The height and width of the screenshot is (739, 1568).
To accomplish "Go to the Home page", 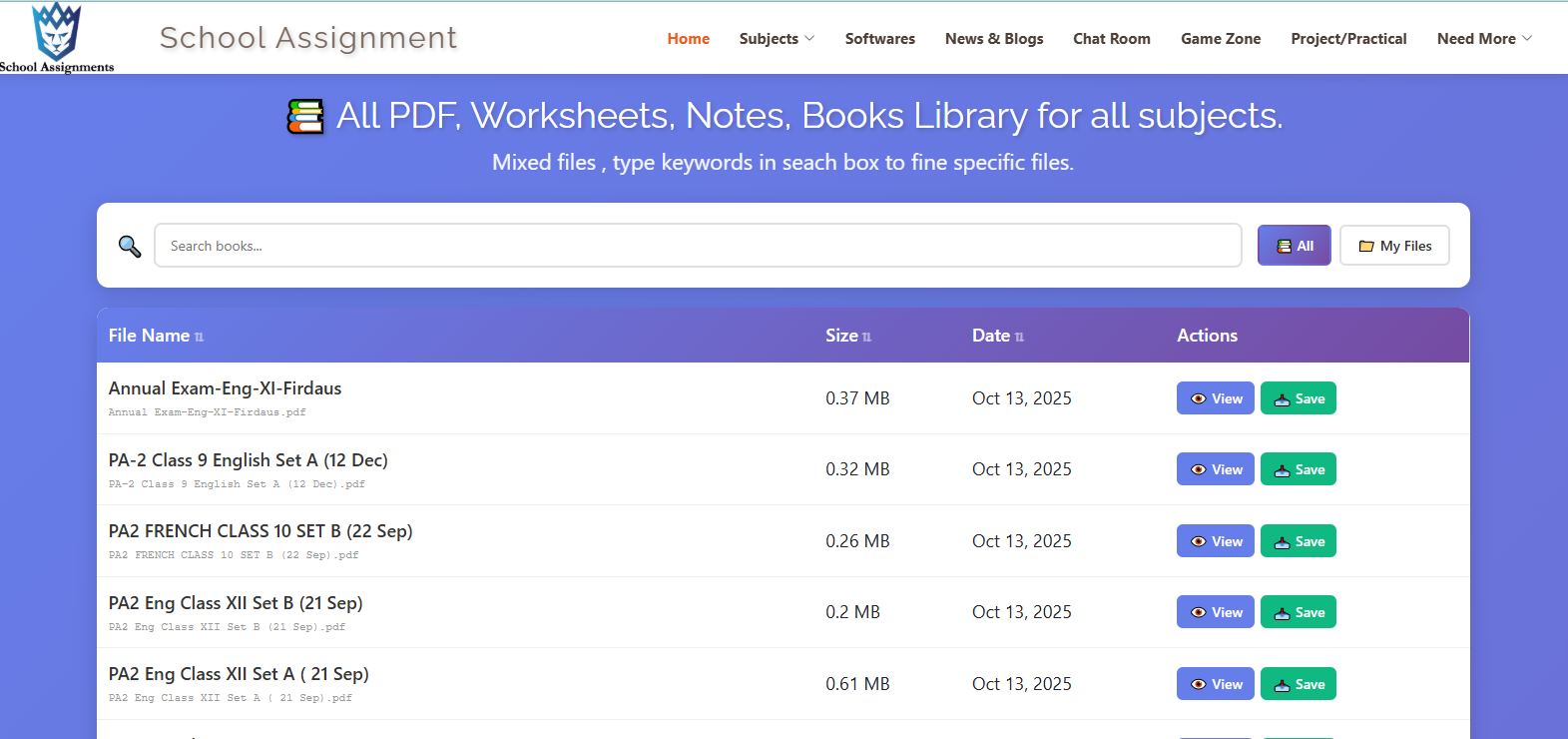I will tap(689, 39).
